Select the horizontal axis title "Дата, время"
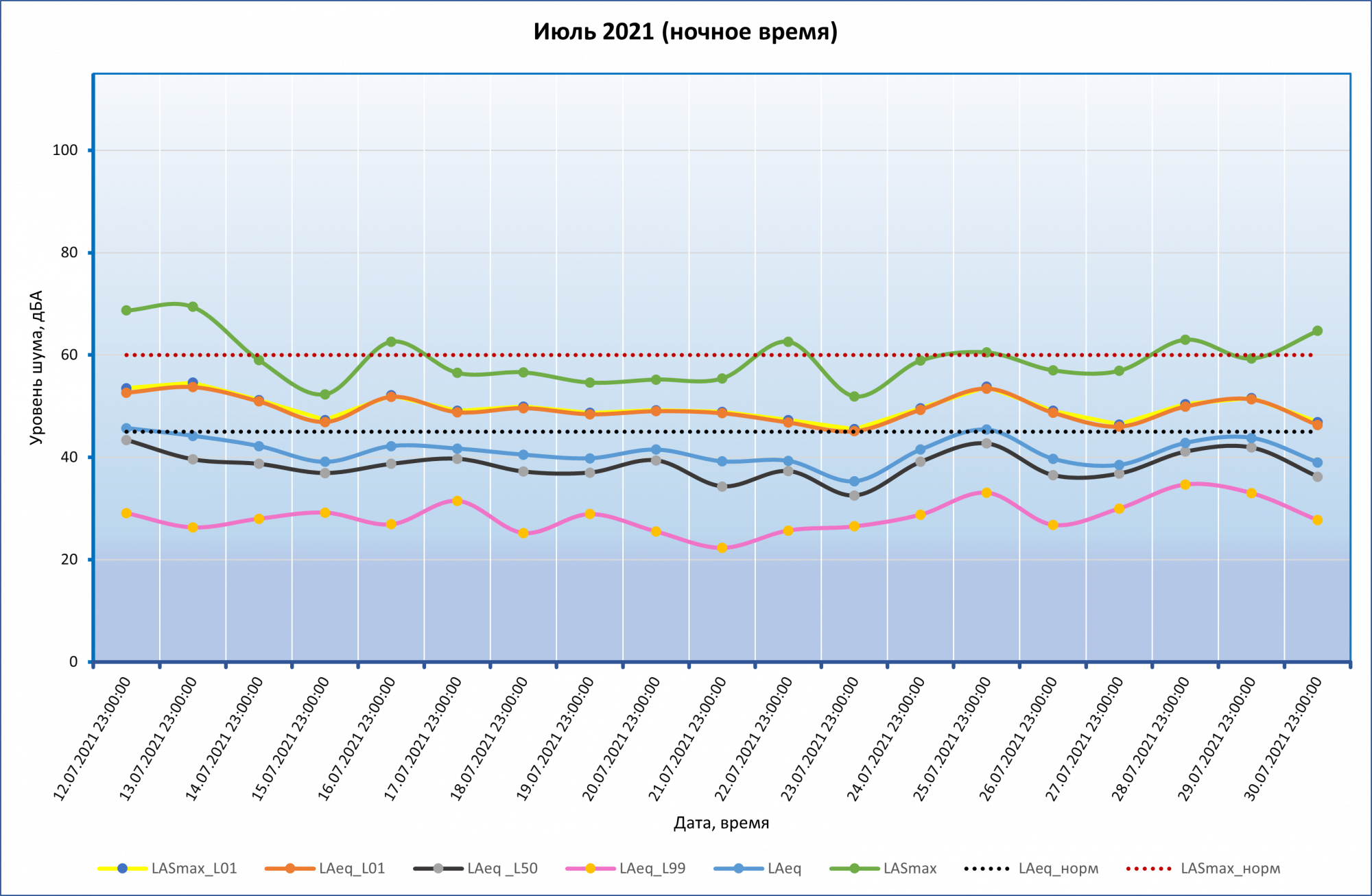Screen dimensions: 1372x896 (x=721, y=823)
